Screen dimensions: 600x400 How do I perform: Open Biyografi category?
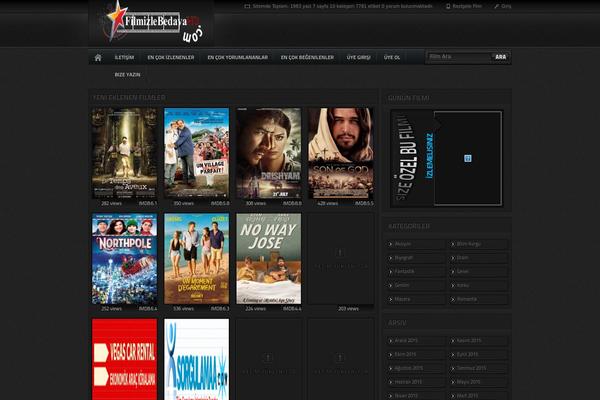404,258
